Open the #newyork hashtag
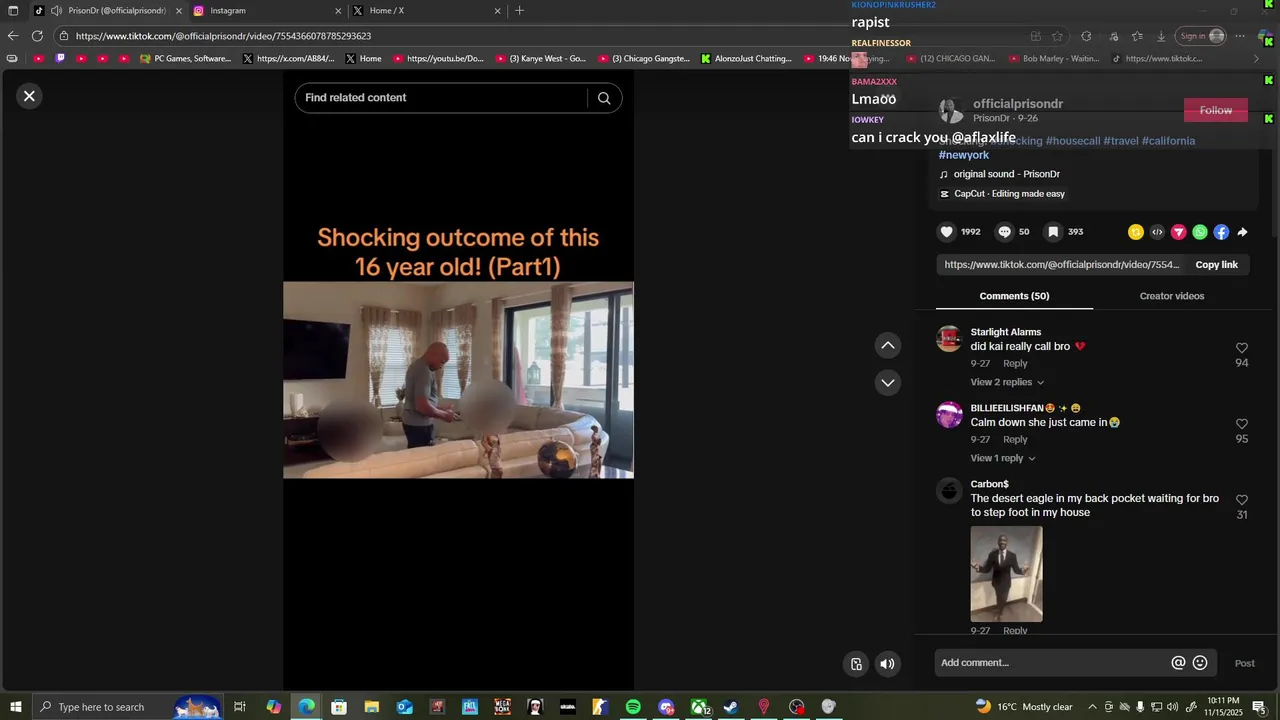Screen dimensions: 1280x720 [964, 155]
